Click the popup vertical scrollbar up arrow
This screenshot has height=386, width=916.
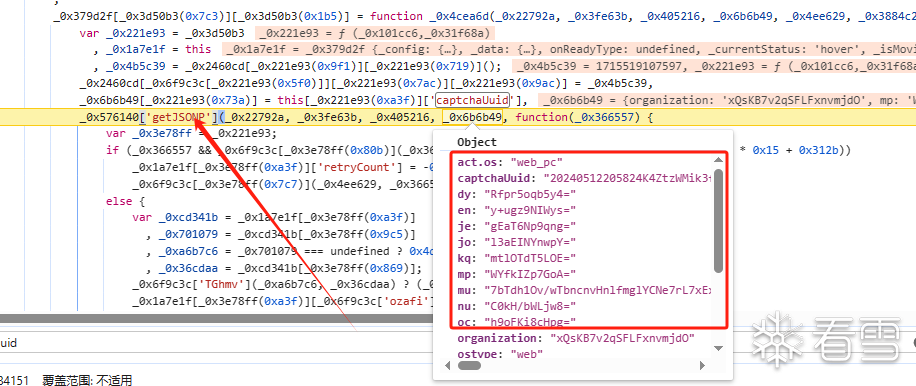pos(718,159)
